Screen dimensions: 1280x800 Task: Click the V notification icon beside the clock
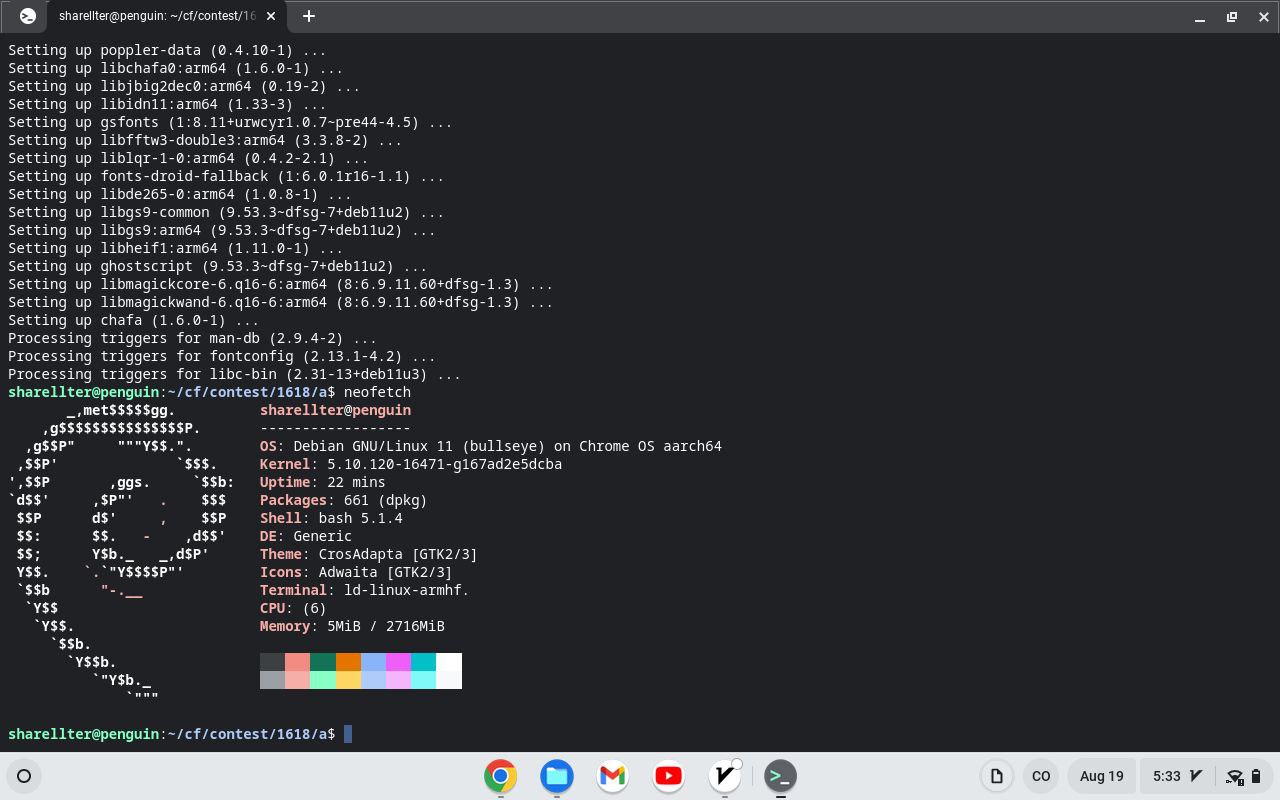click(x=1196, y=776)
